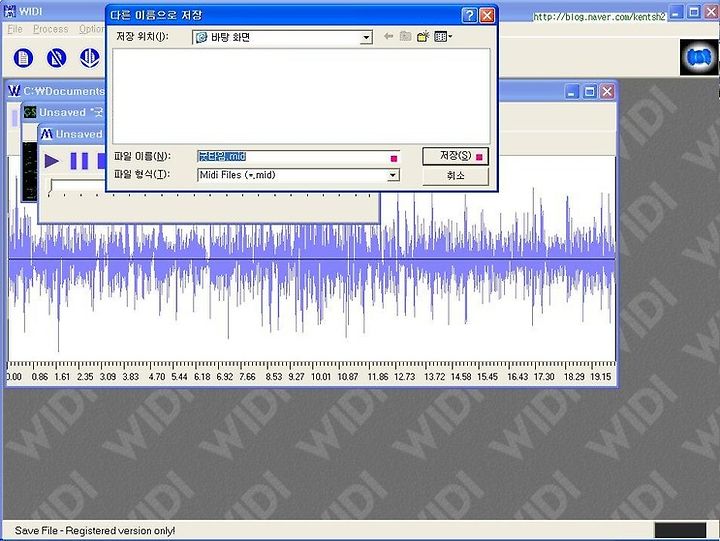Click the dark indicator box in the status bar

point(680,530)
